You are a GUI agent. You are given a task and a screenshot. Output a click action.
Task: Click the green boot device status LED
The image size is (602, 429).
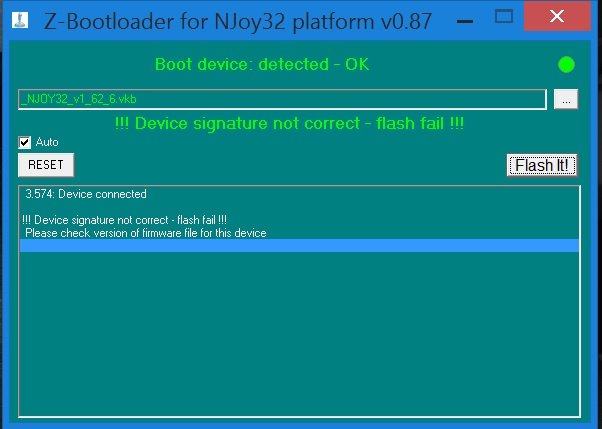[566, 65]
